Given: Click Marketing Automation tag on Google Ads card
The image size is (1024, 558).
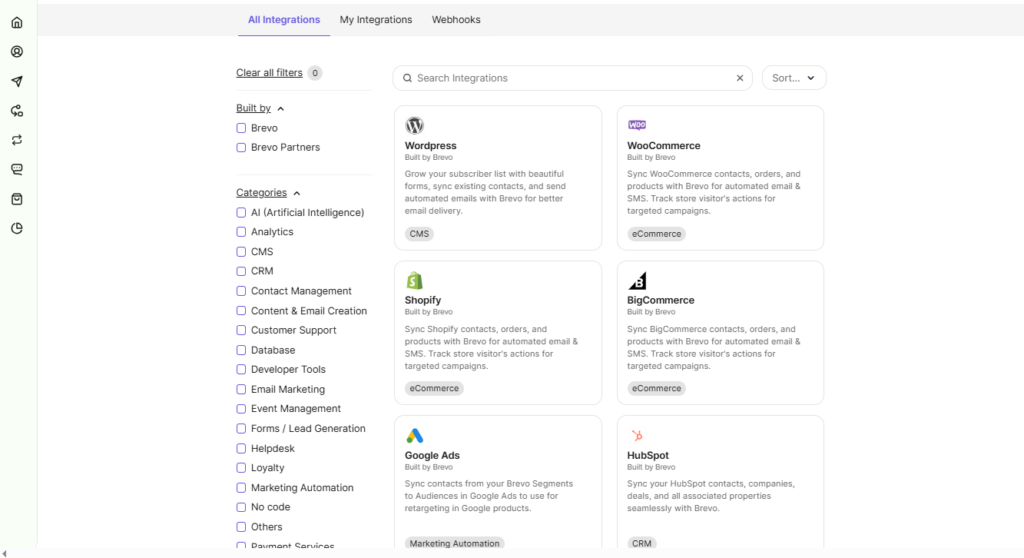Looking at the screenshot, I should [455, 543].
